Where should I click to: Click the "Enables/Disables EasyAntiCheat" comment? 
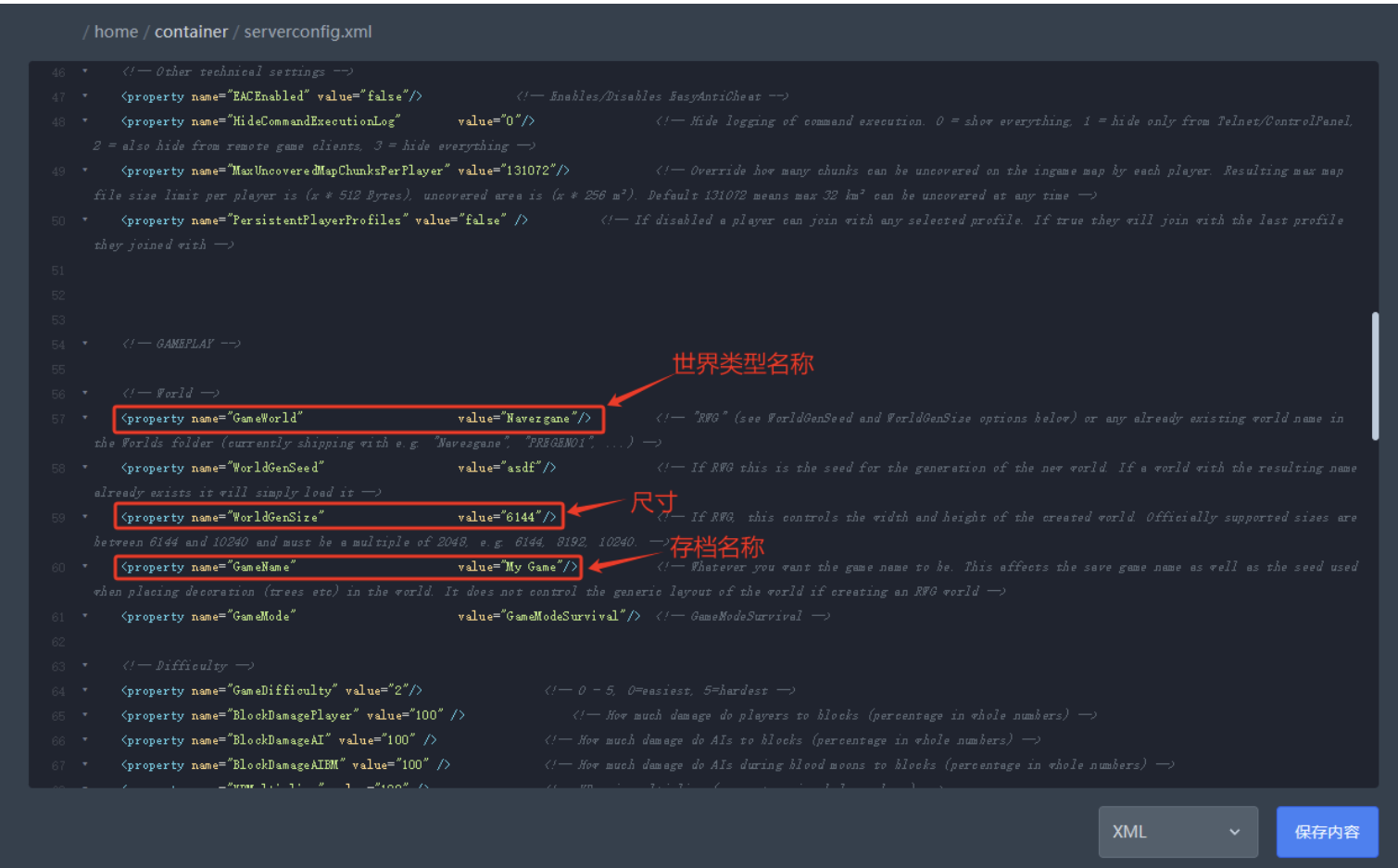tap(653, 96)
